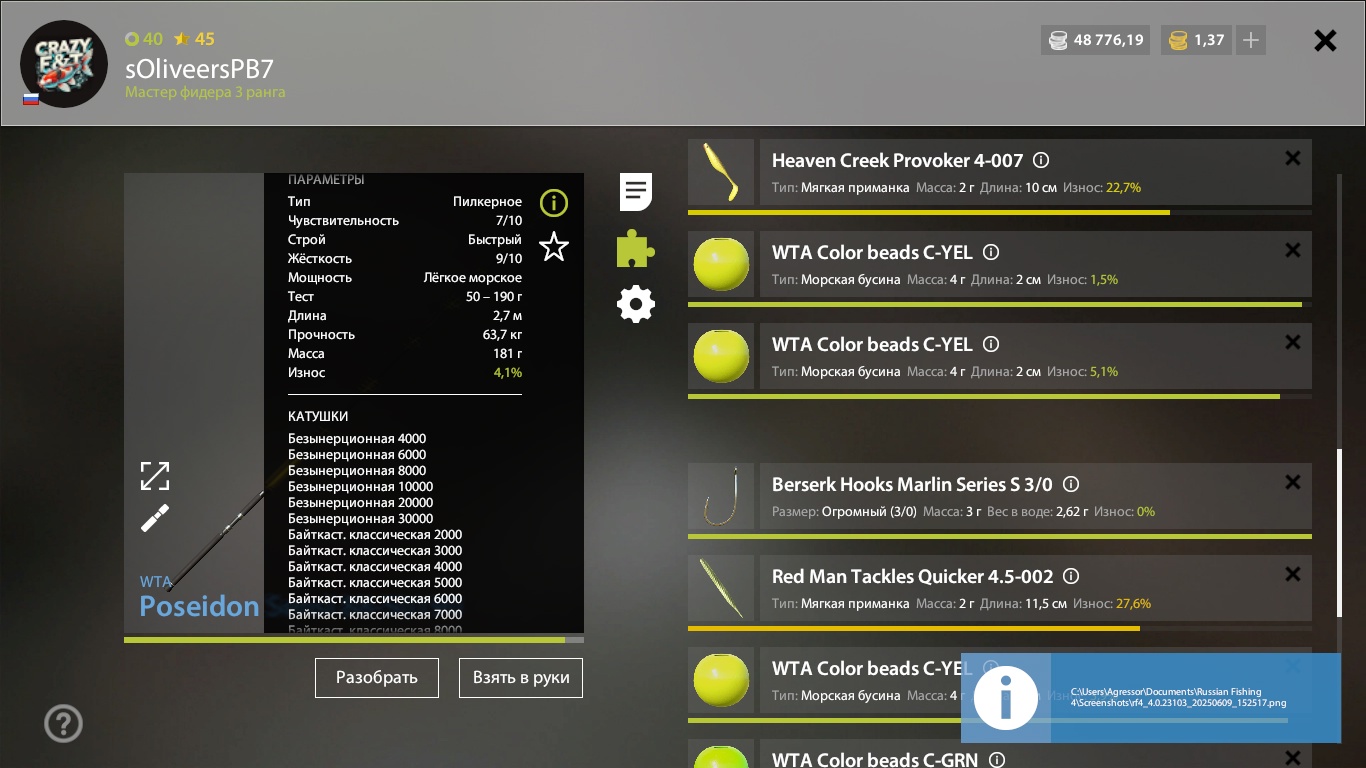This screenshot has width=1366, height=768.
Task: Show info for WTA Color beads C-GRN
Action: pyautogui.click(x=997, y=760)
